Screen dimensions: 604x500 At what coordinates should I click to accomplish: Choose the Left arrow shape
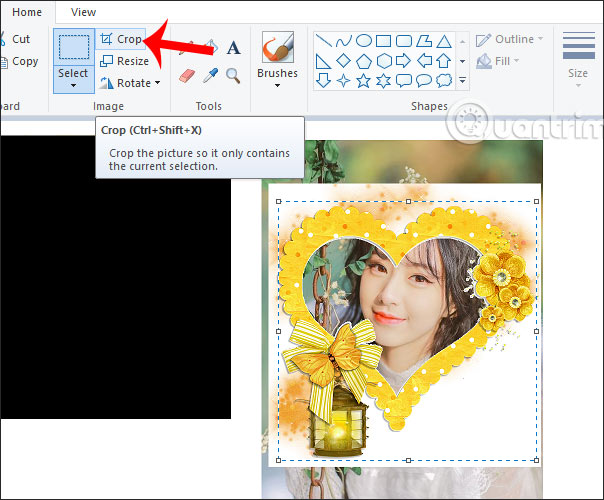tap(424, 61)
